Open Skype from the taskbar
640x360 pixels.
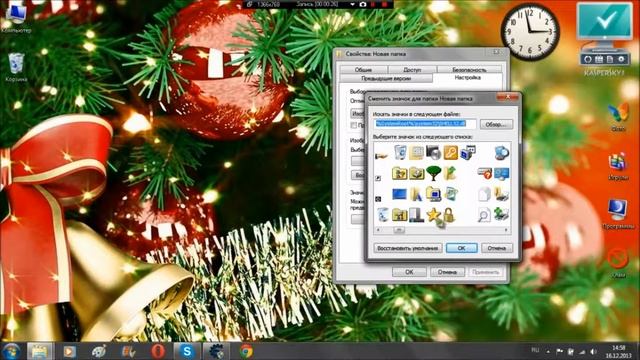coord(187,351)
